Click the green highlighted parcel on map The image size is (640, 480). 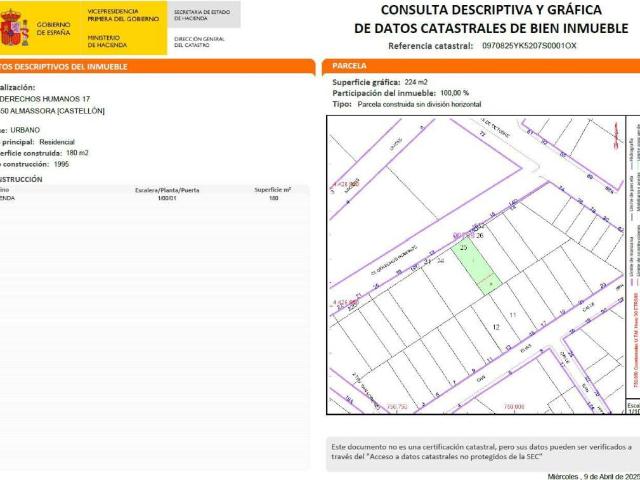click(x=477, y=267)
